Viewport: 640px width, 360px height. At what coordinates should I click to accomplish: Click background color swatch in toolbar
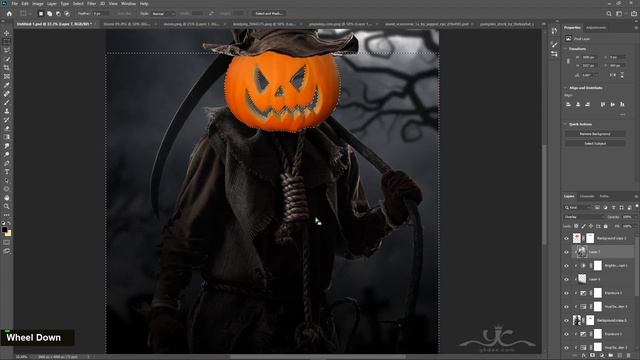pos(8,233)
